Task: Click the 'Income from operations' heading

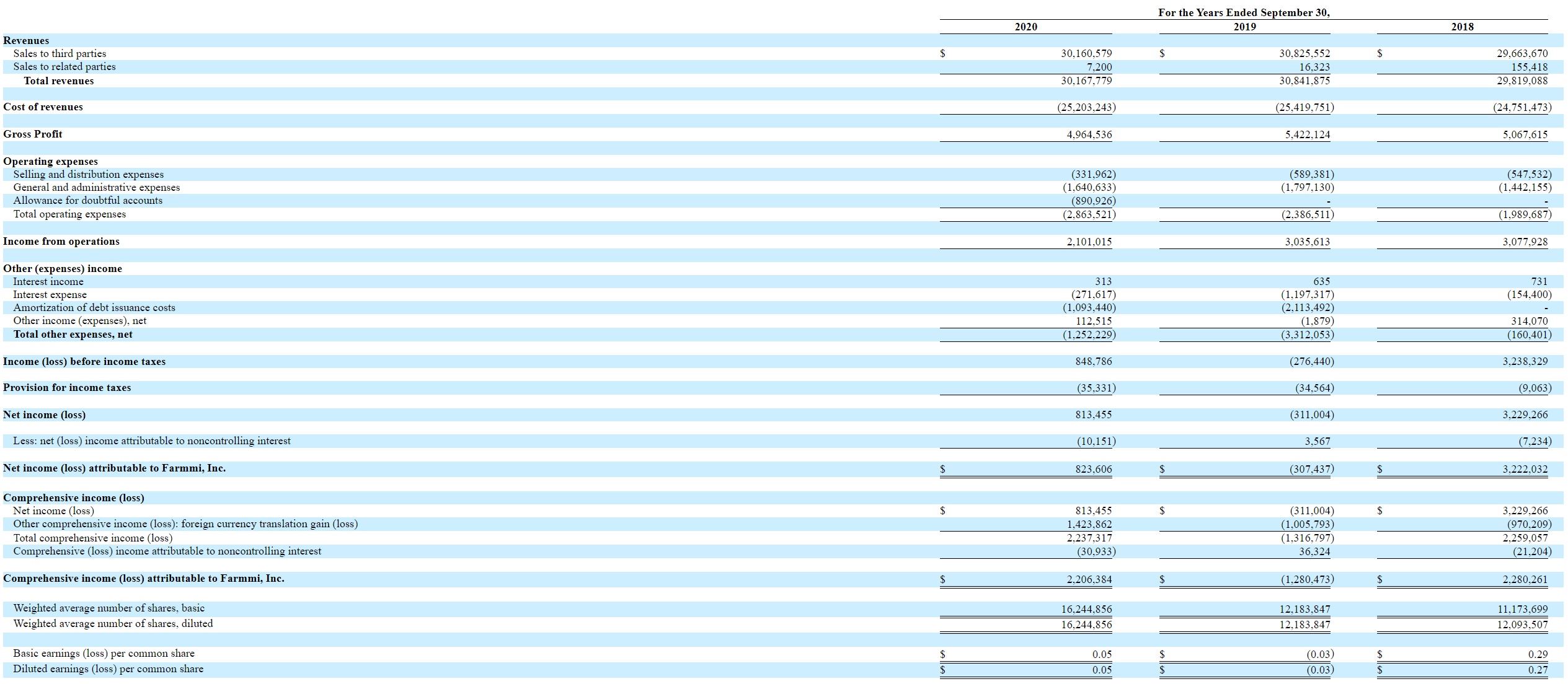Action: pos(61,241)
